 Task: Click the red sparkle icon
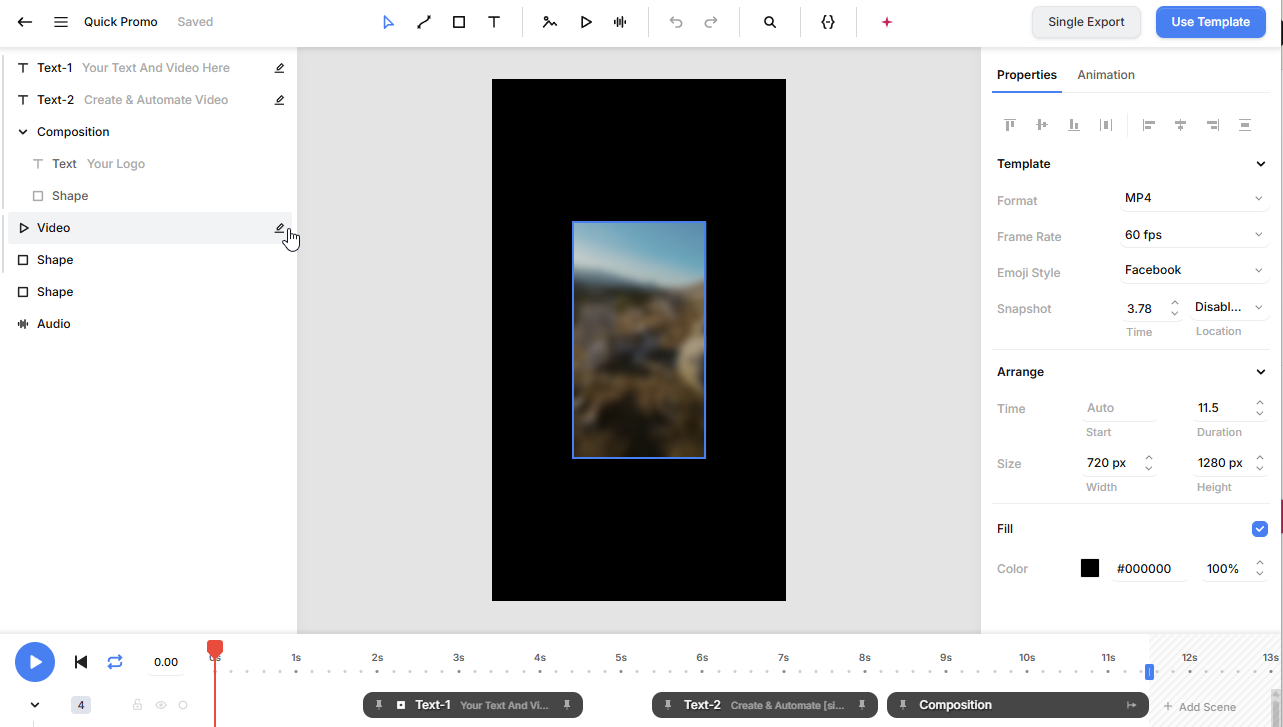point(887,22)
